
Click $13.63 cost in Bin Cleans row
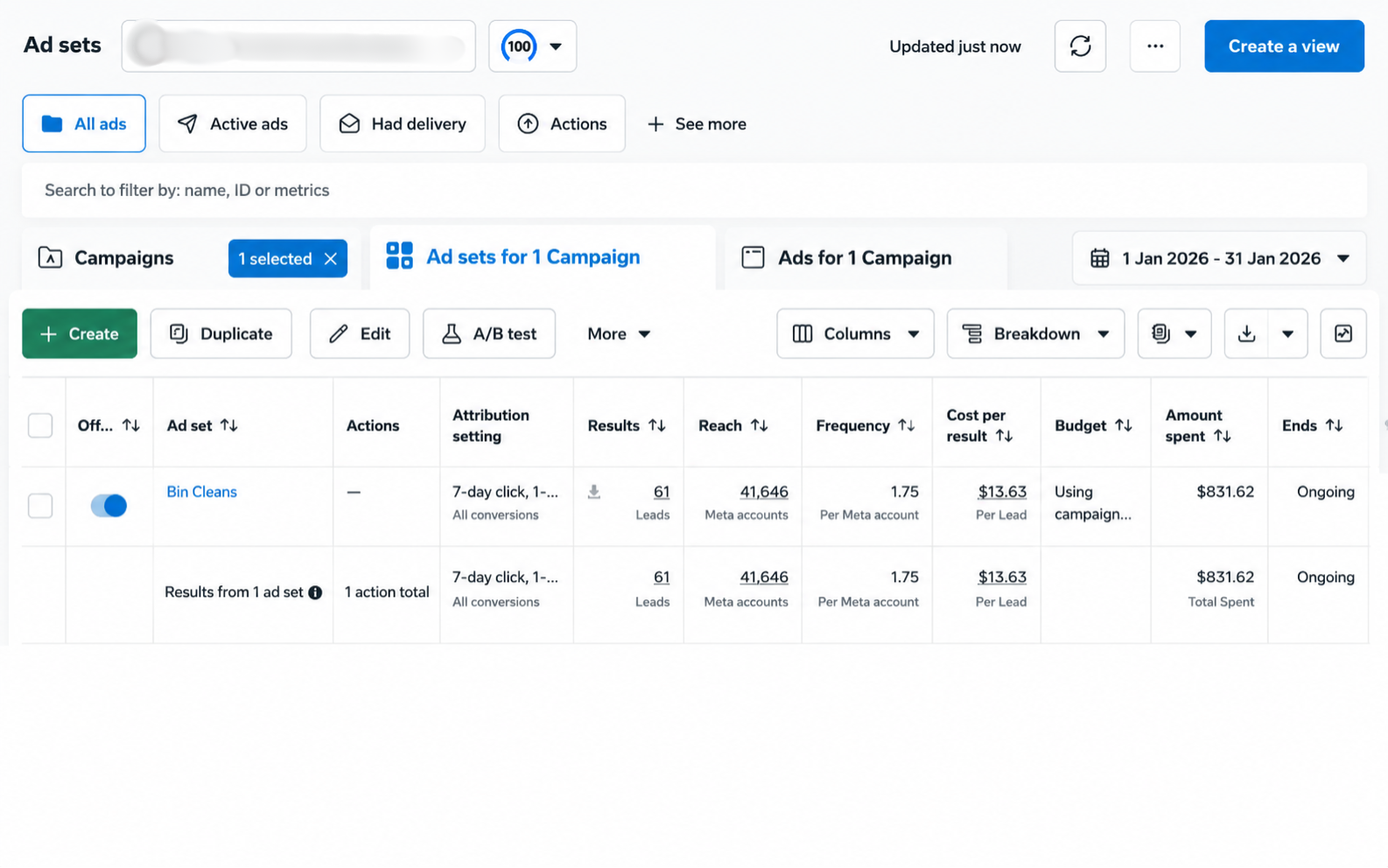[x=1002, y=492]
